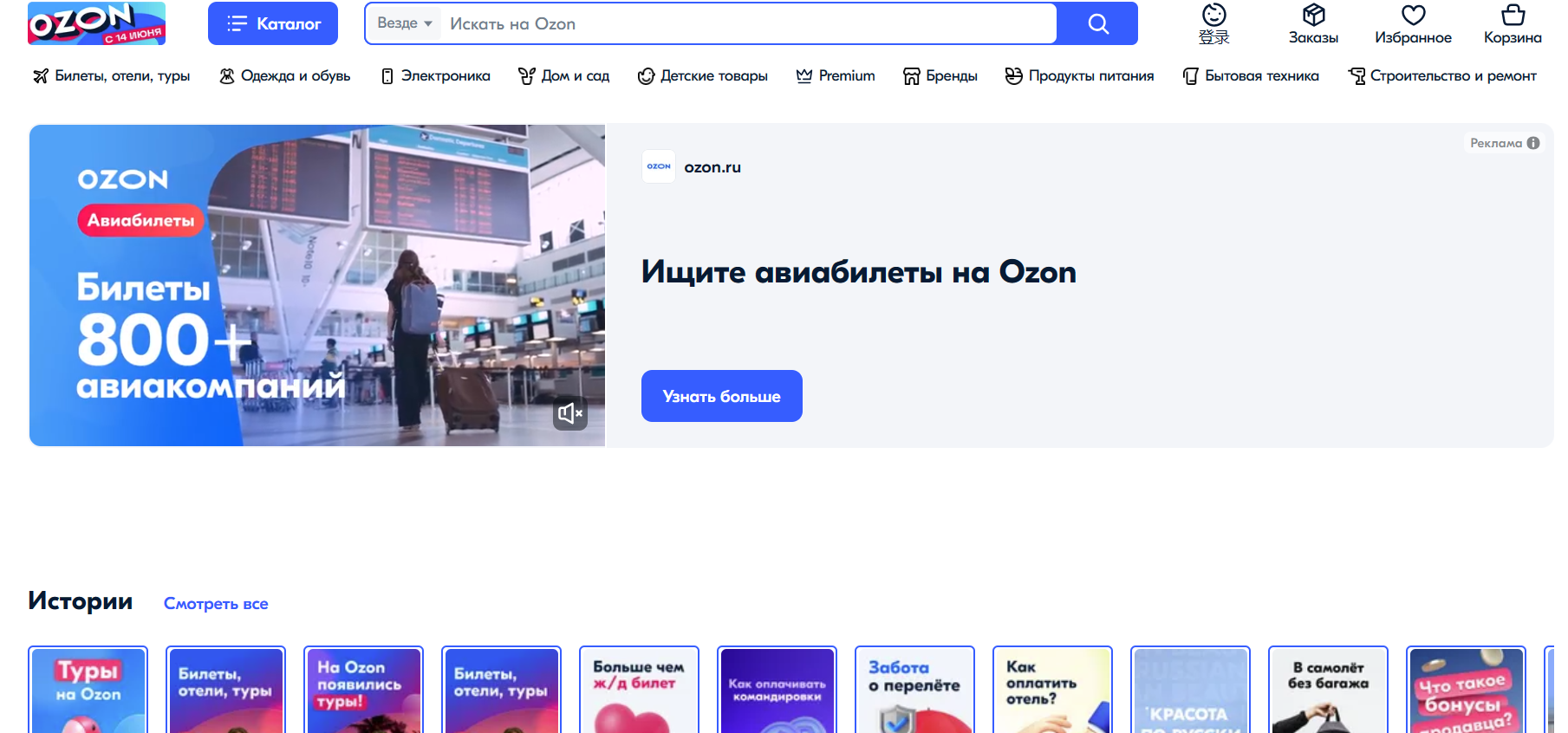Screen dimensions: 1568x733
Task: Select the Электроника category
Action: [x=446, y=76]
